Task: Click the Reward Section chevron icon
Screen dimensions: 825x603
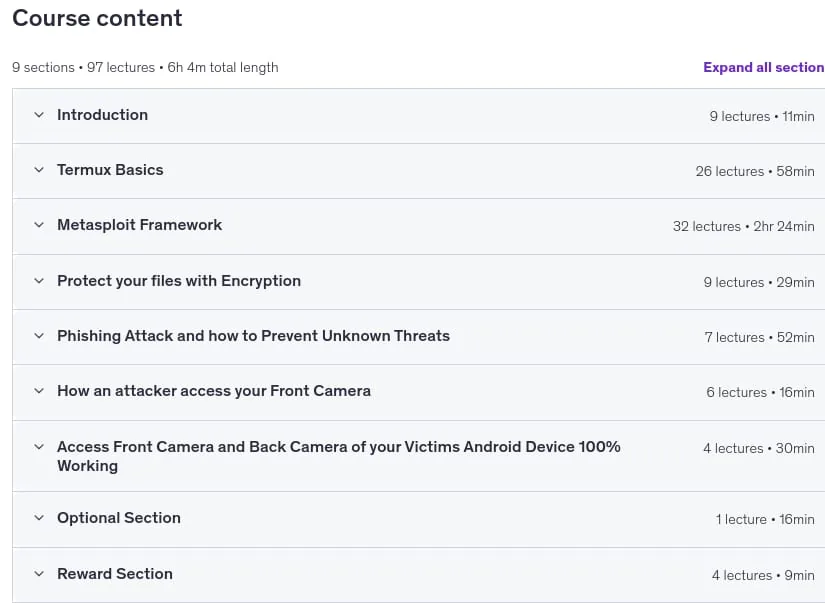Action: [x=39, y=574]
